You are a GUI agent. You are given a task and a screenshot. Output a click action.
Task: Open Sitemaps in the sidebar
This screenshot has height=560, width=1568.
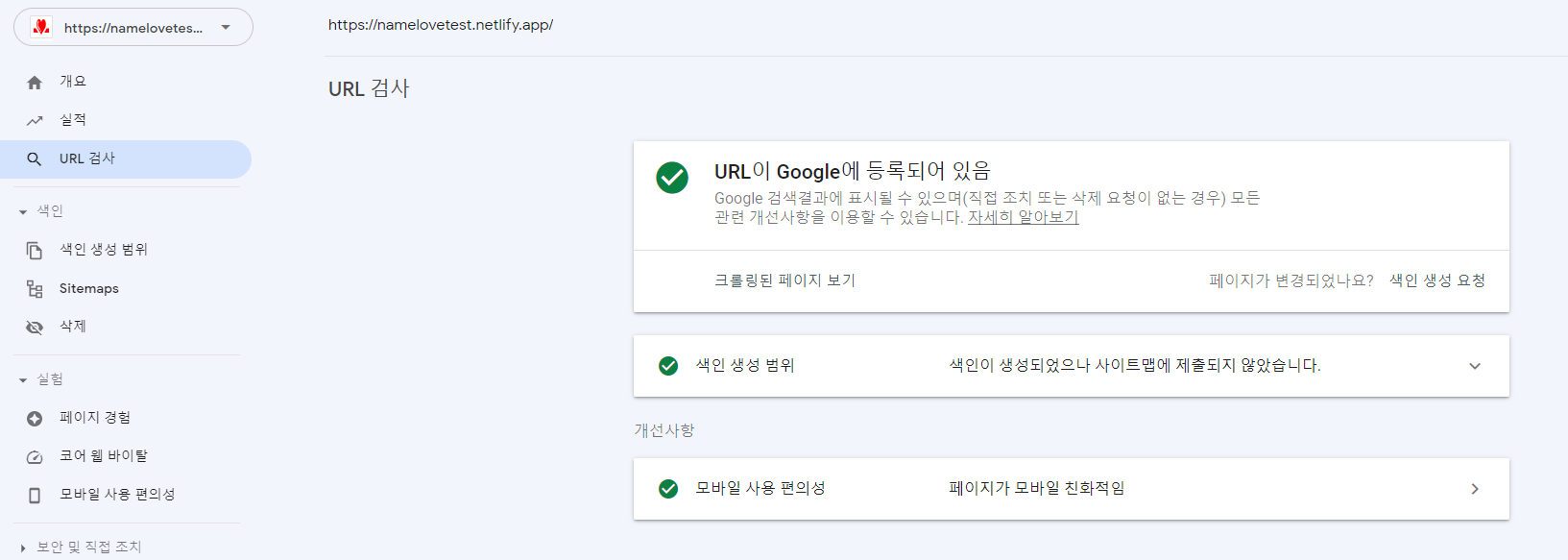(x=126, y=288)
